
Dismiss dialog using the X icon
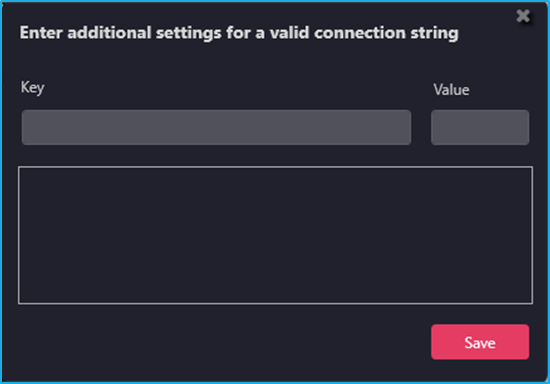tap(523, 16)
